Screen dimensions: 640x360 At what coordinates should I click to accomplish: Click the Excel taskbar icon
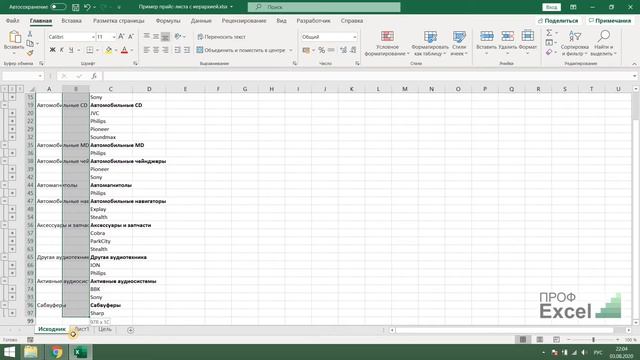pyautogui.click(x=80, y=352)
